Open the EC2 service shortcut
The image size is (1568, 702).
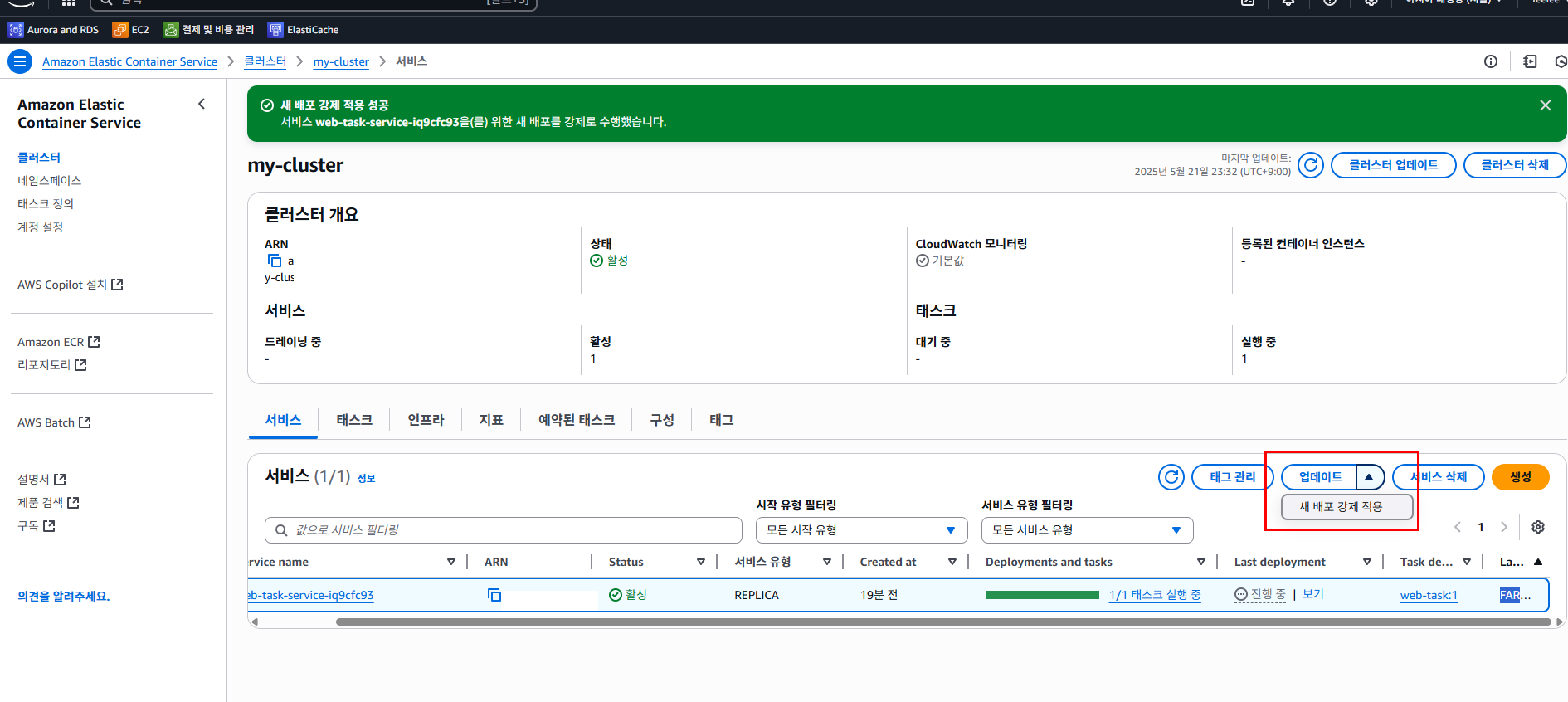click(131, 30)
